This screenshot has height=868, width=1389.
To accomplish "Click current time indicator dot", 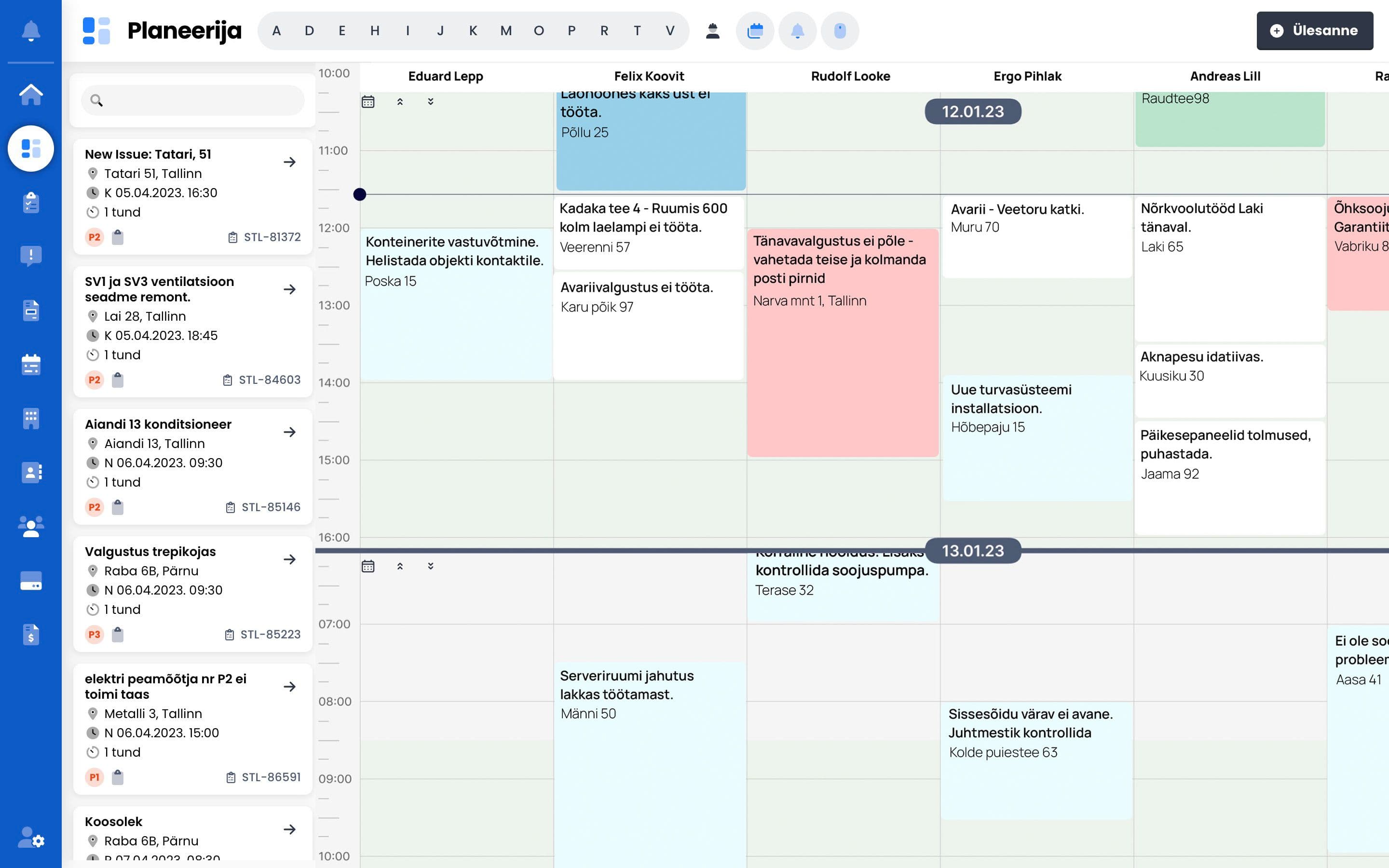I will point(360,195).
